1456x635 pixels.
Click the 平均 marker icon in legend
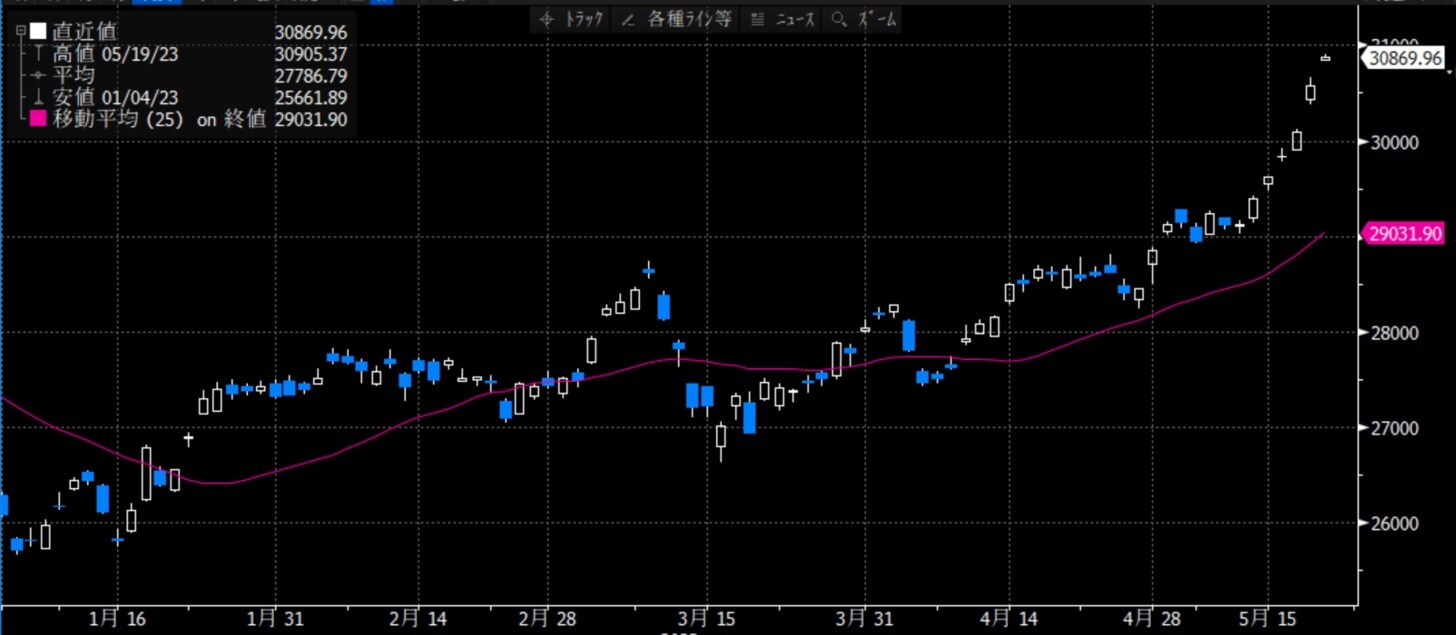(x=38, y=76)
